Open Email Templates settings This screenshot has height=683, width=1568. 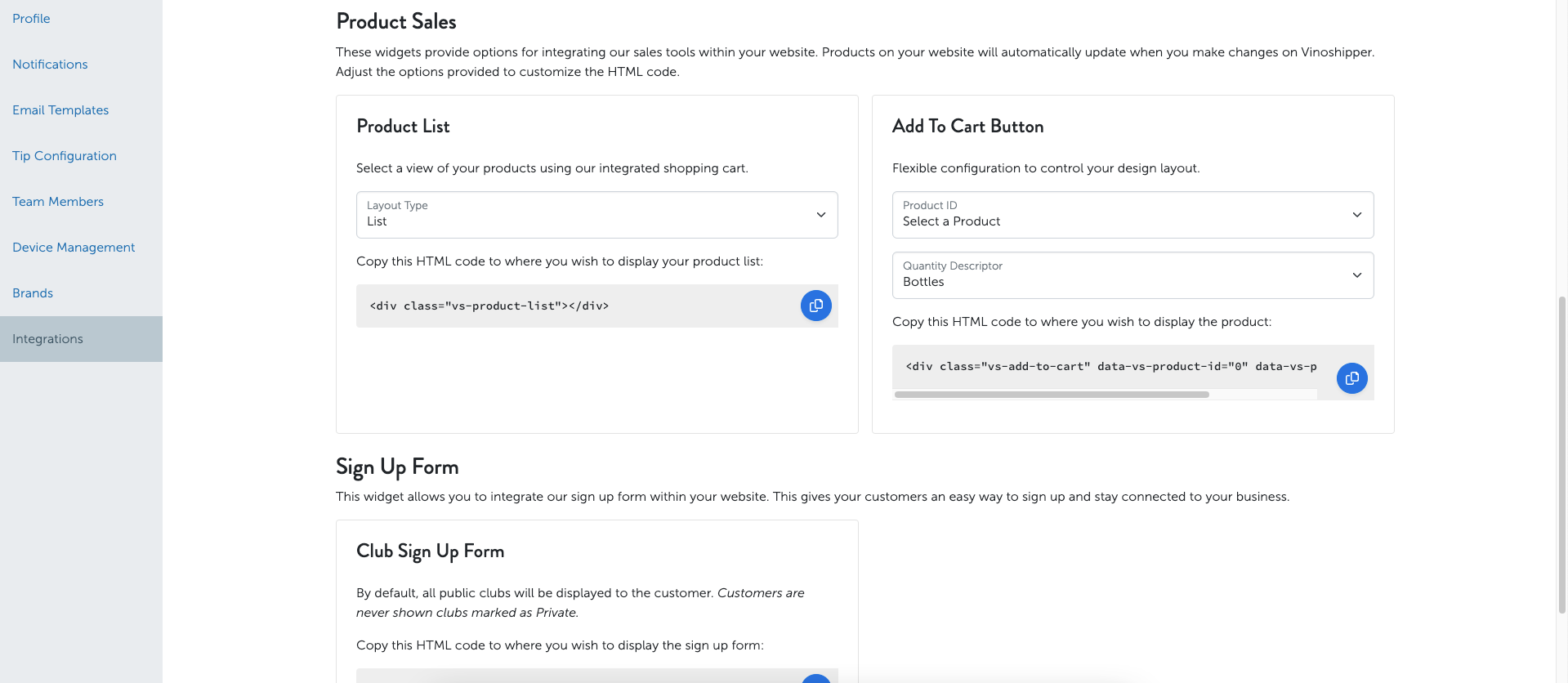(60, 110)
